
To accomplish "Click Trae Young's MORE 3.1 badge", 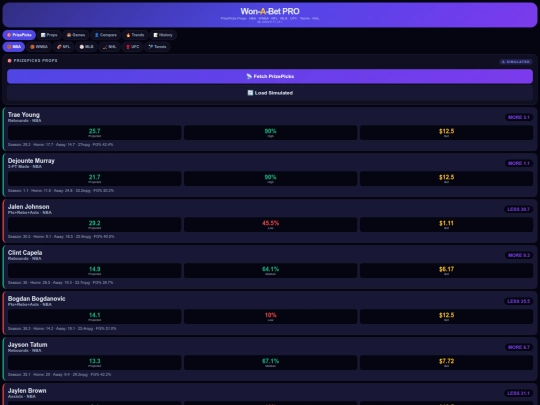I will coord(519,117).
